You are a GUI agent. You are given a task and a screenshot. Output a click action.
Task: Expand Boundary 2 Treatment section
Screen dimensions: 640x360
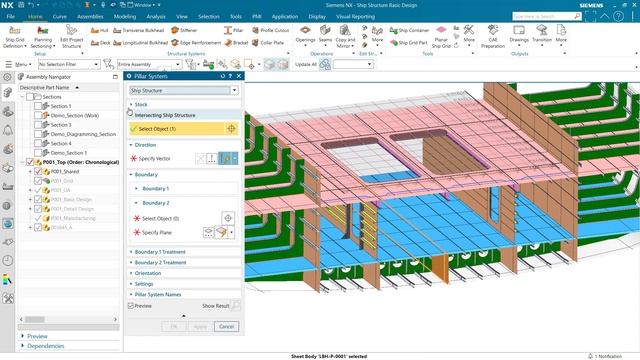pos(160,262)
